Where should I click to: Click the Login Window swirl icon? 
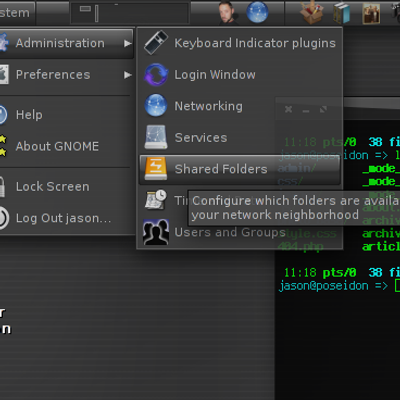[156, 75]
